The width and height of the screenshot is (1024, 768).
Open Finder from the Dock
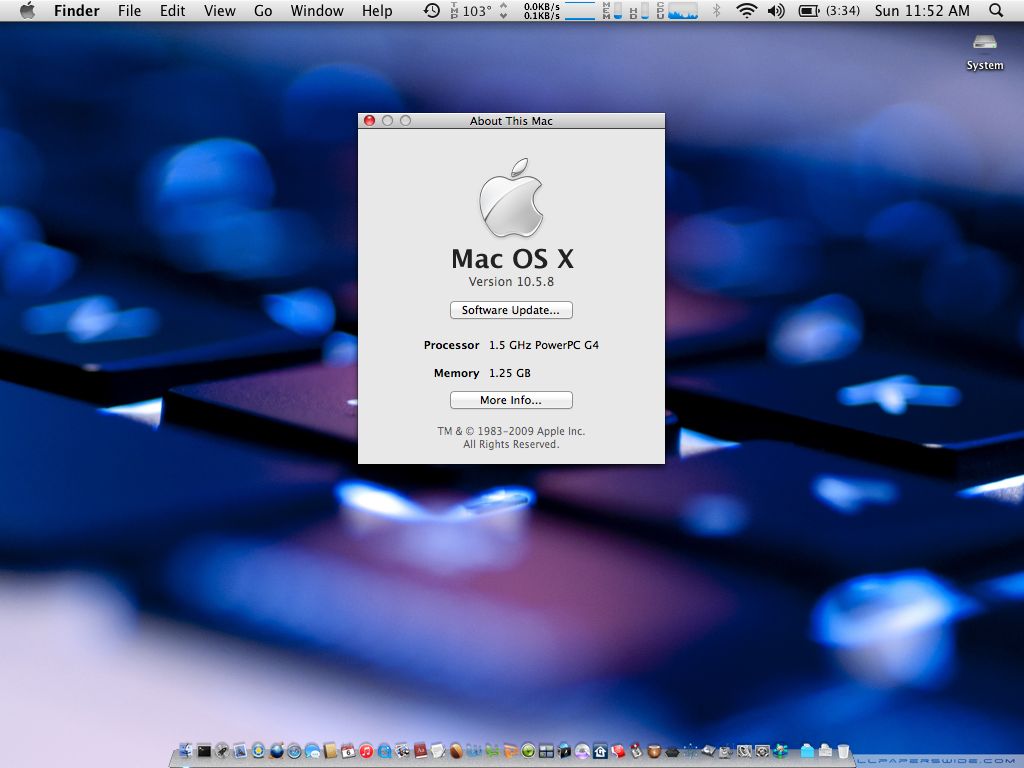[x=186, y=751]
